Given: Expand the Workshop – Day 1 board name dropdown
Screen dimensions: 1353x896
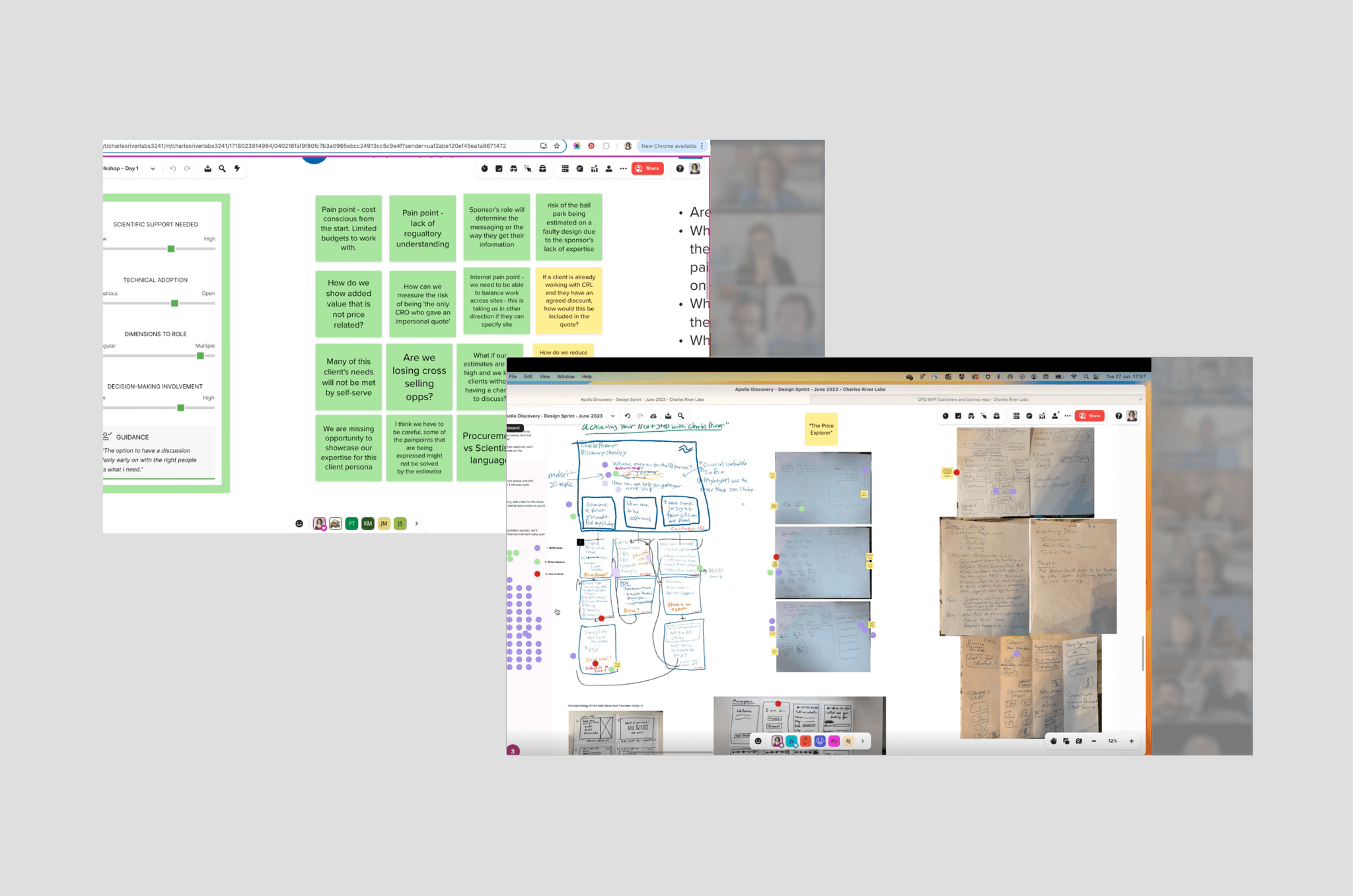Looking at the screenshot, I should click(153, 168).
